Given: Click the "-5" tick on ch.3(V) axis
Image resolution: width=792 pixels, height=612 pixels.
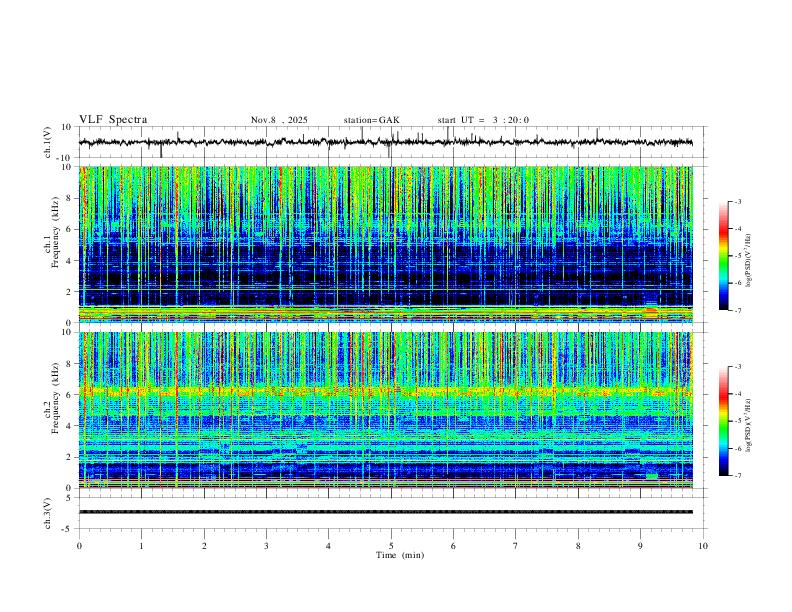Looking at the screenshot, I should (68, 529).
